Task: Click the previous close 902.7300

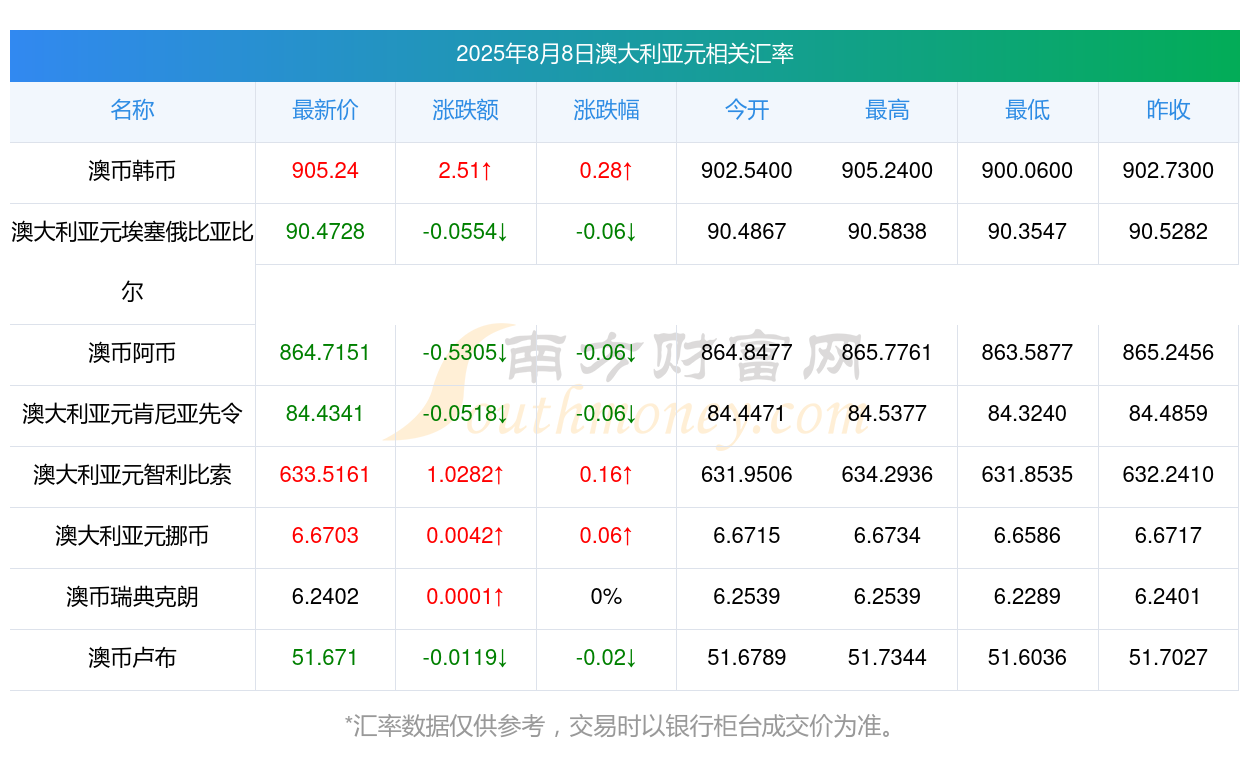Action: [1168, 171]
